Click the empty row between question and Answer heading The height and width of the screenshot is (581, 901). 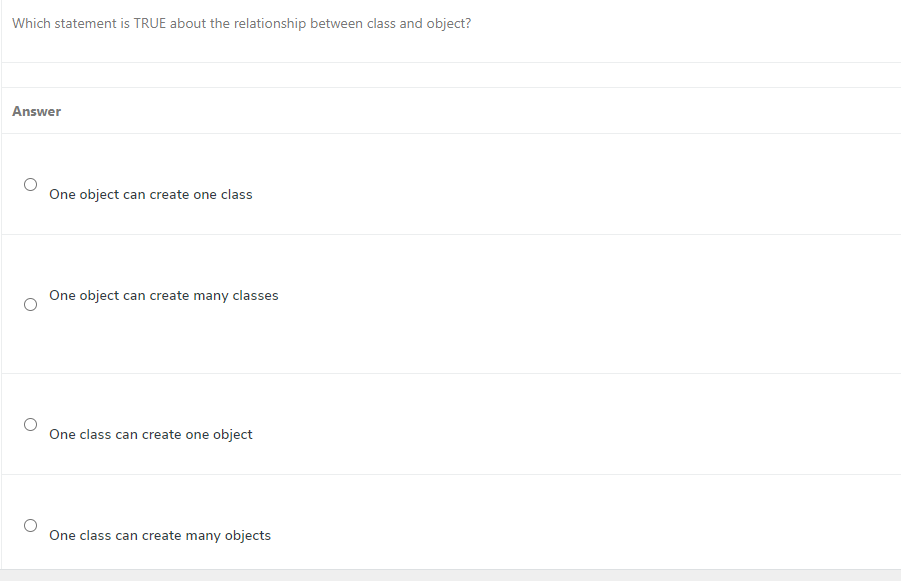click(x=451, y=75)
